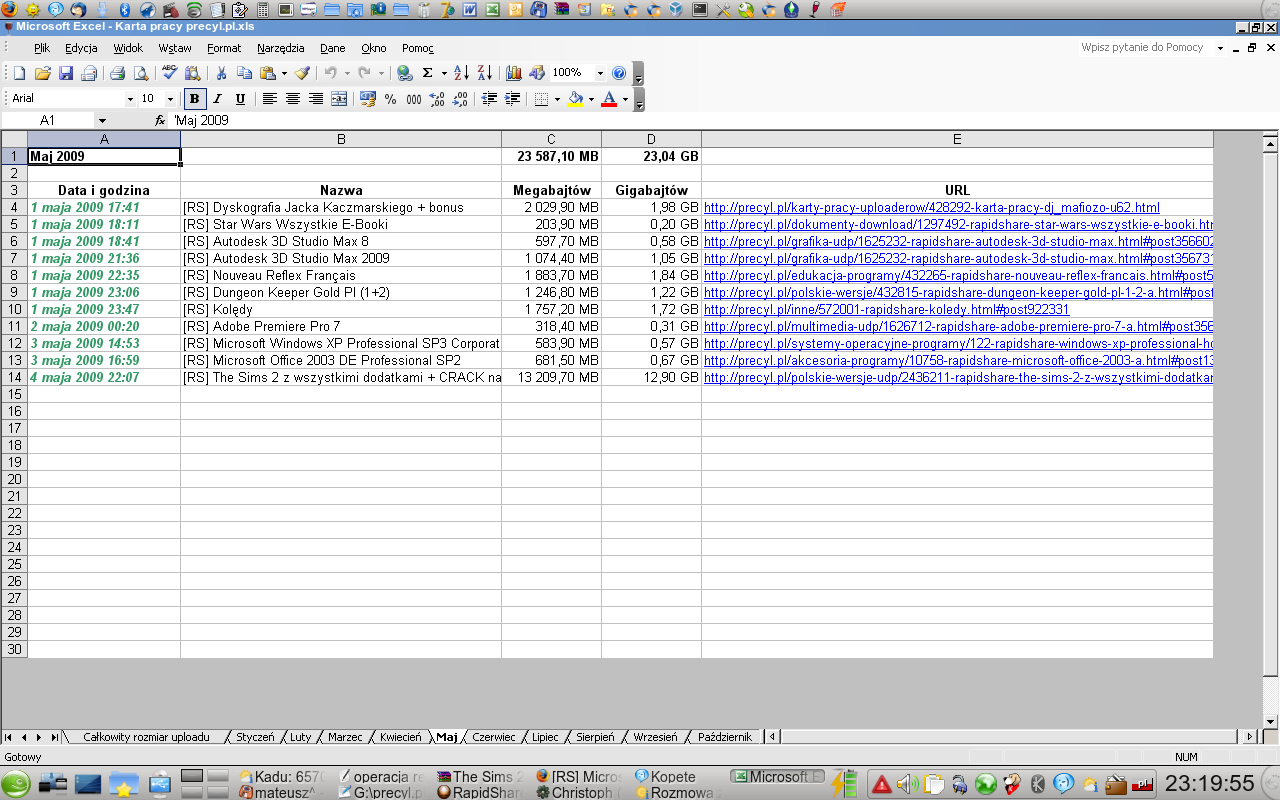1280x800 pixels.
Task: Align text right
Action: click(316, 99)
